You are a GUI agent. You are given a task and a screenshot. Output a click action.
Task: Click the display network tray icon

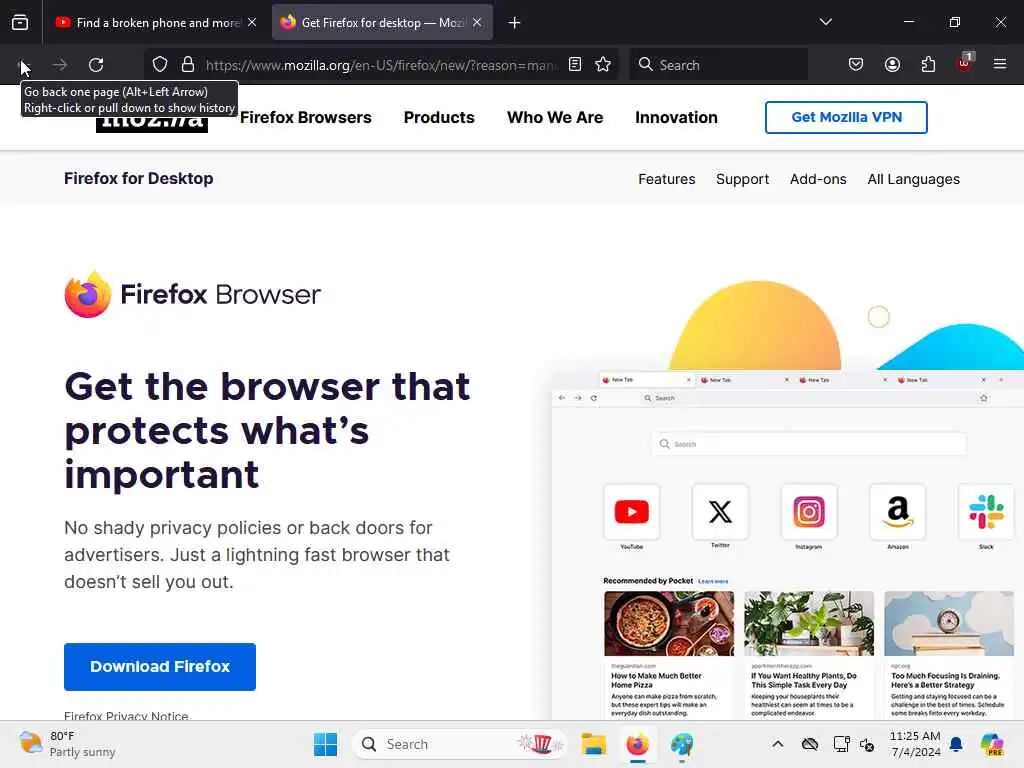click(x=841, y=744)
